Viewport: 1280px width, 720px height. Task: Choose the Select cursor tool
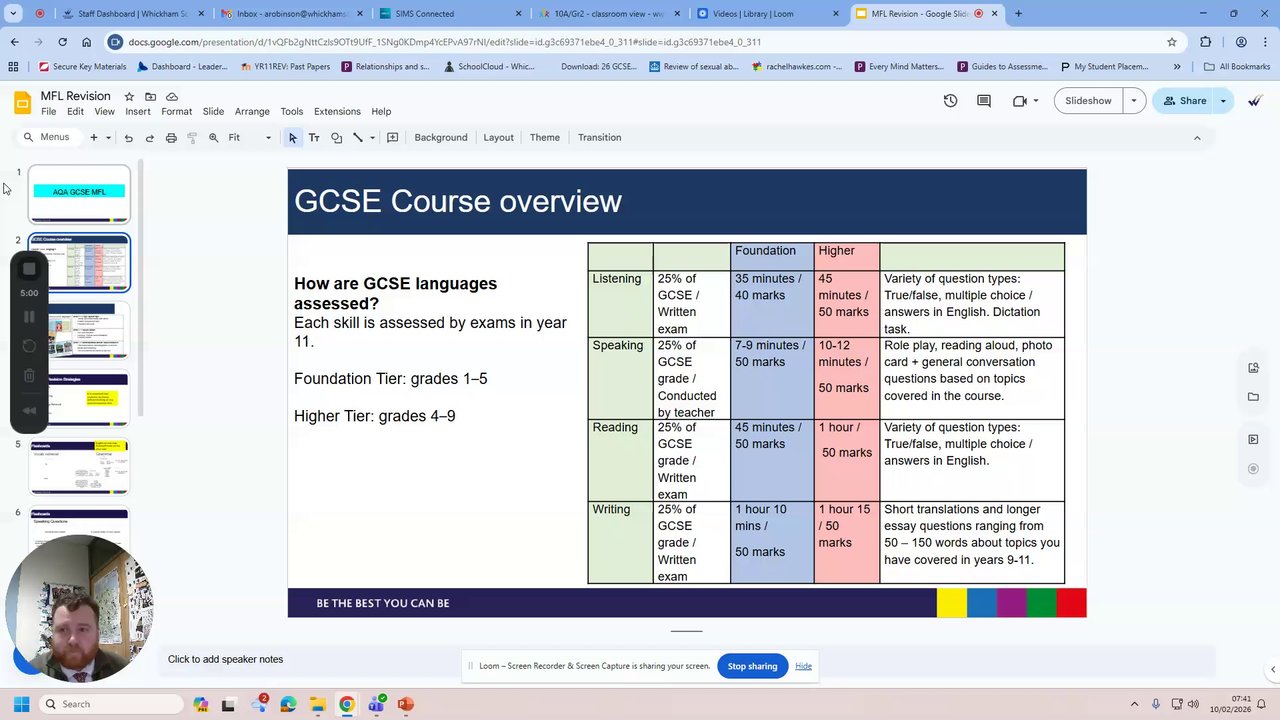point(292,138)
